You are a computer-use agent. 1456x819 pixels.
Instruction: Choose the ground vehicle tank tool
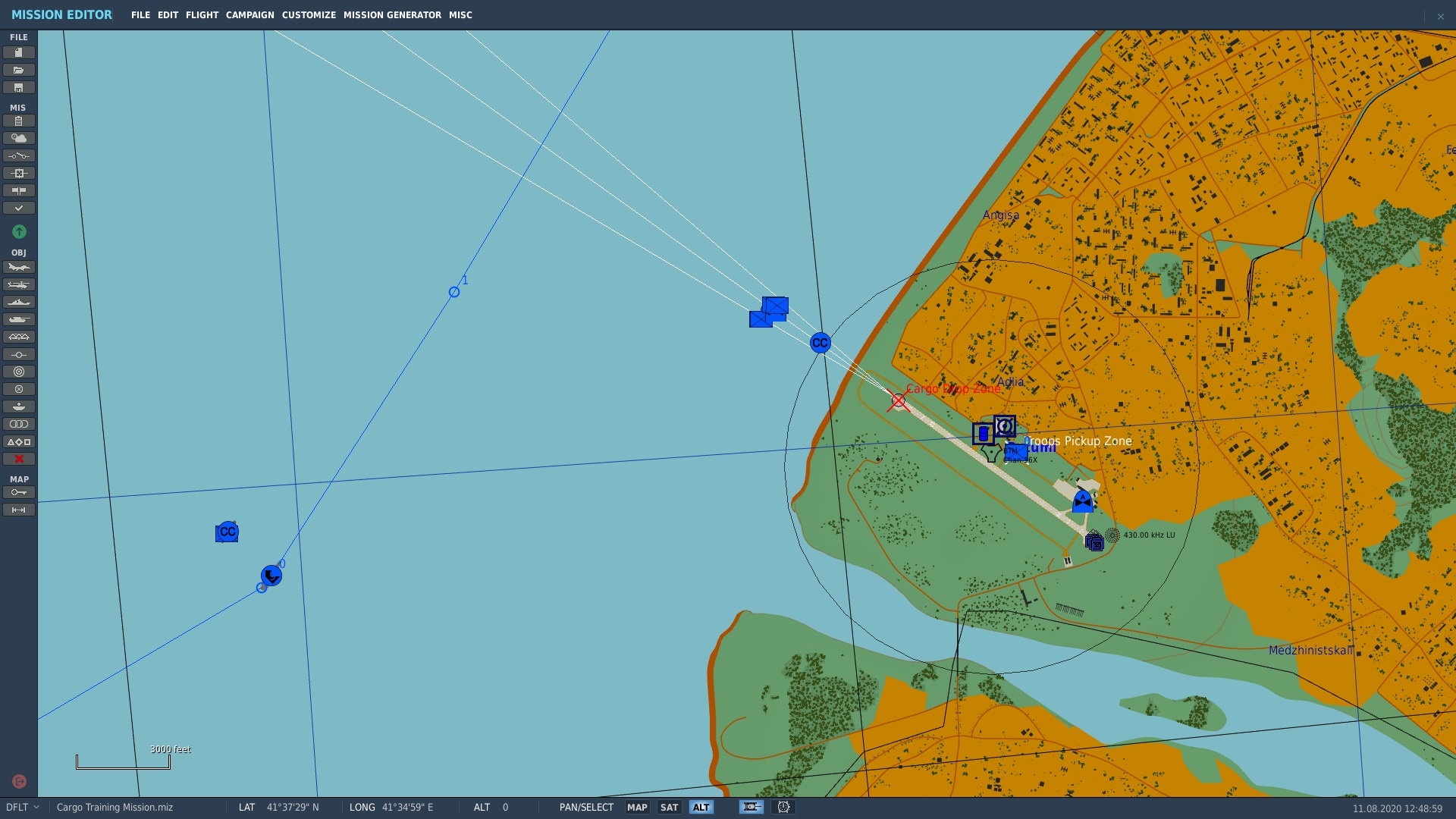coord(19,320)
